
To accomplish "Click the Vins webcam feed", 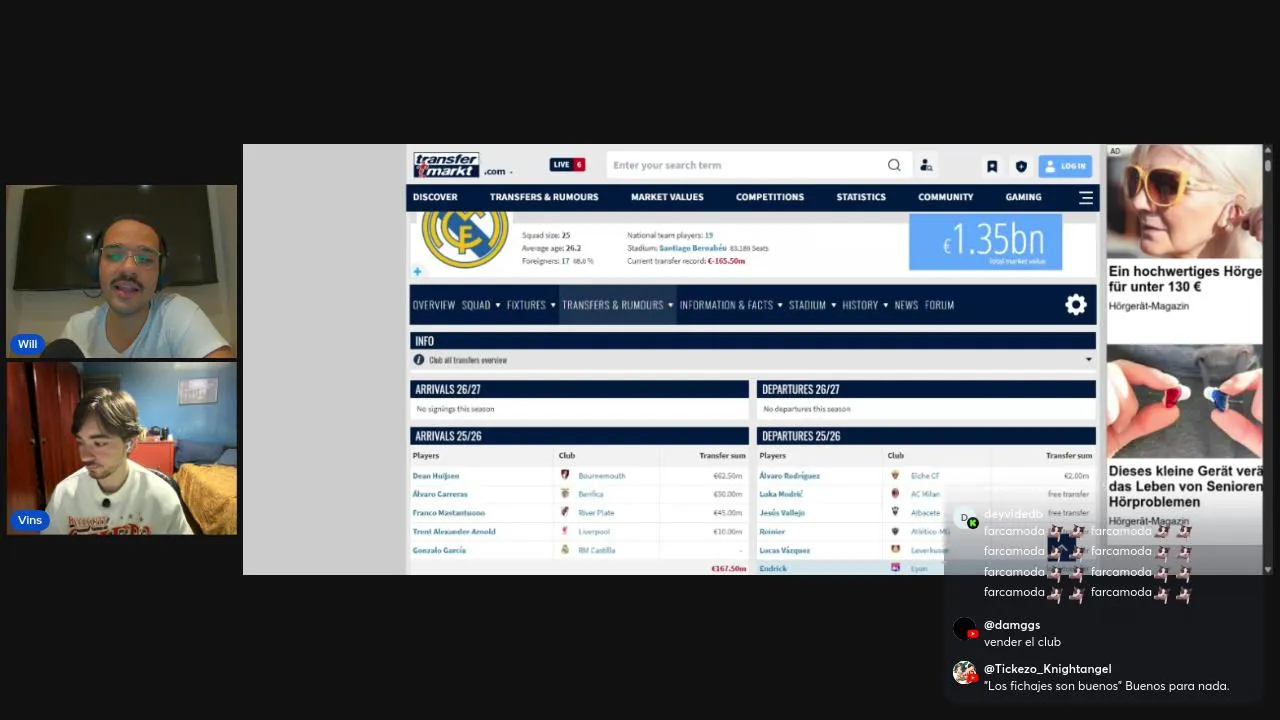I will pyautogui.click(x=122, y=448).
